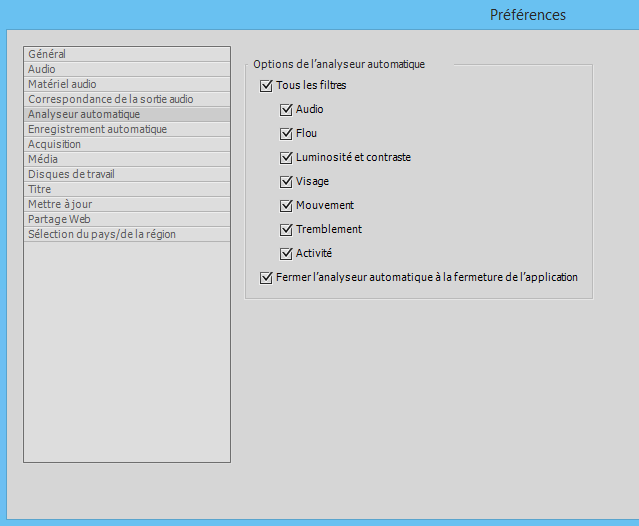Select Média in the category list
The height and width of the screenshot is (526, 639).
click(43, 159)
